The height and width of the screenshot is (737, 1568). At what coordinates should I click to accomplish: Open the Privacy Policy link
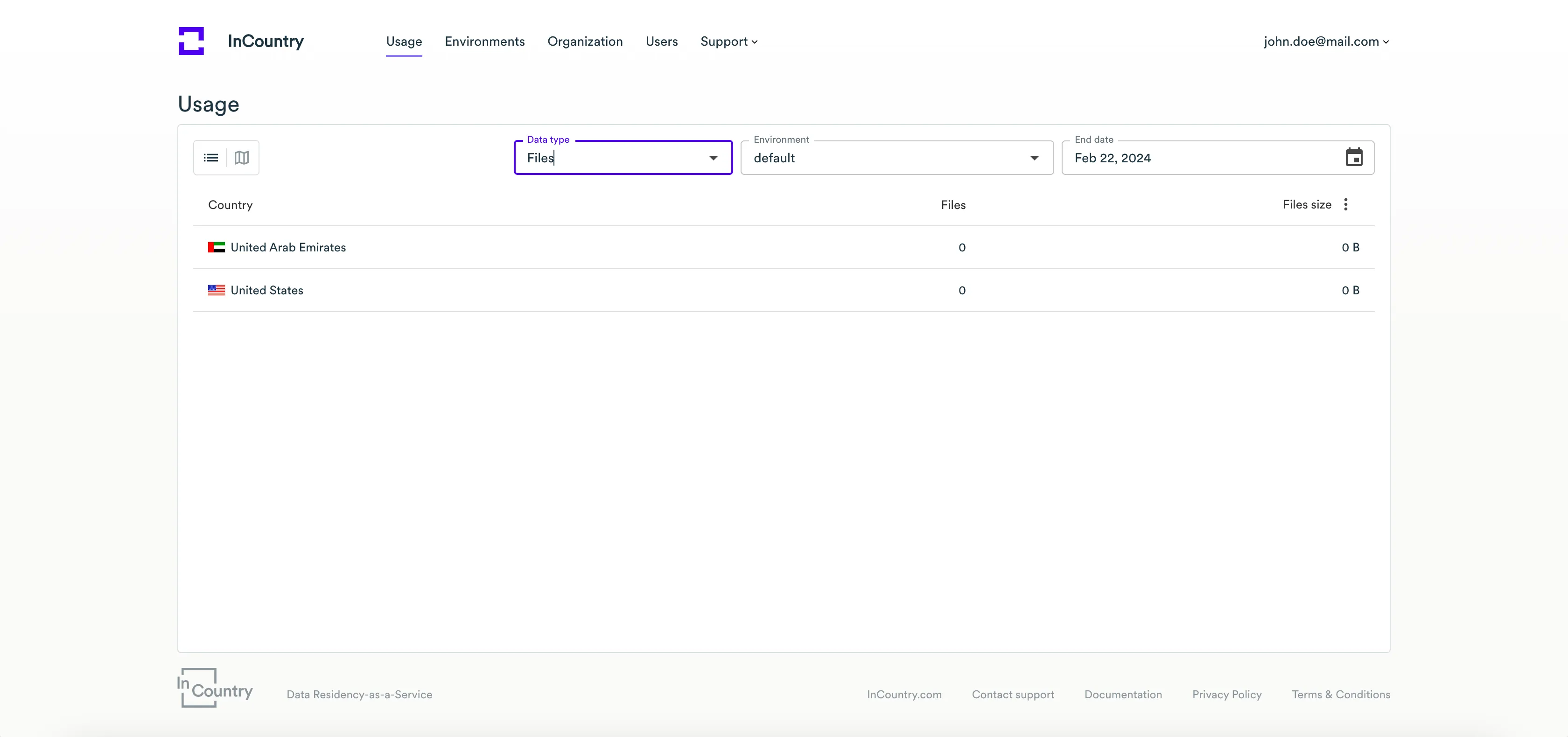[x=1226, y=695]
